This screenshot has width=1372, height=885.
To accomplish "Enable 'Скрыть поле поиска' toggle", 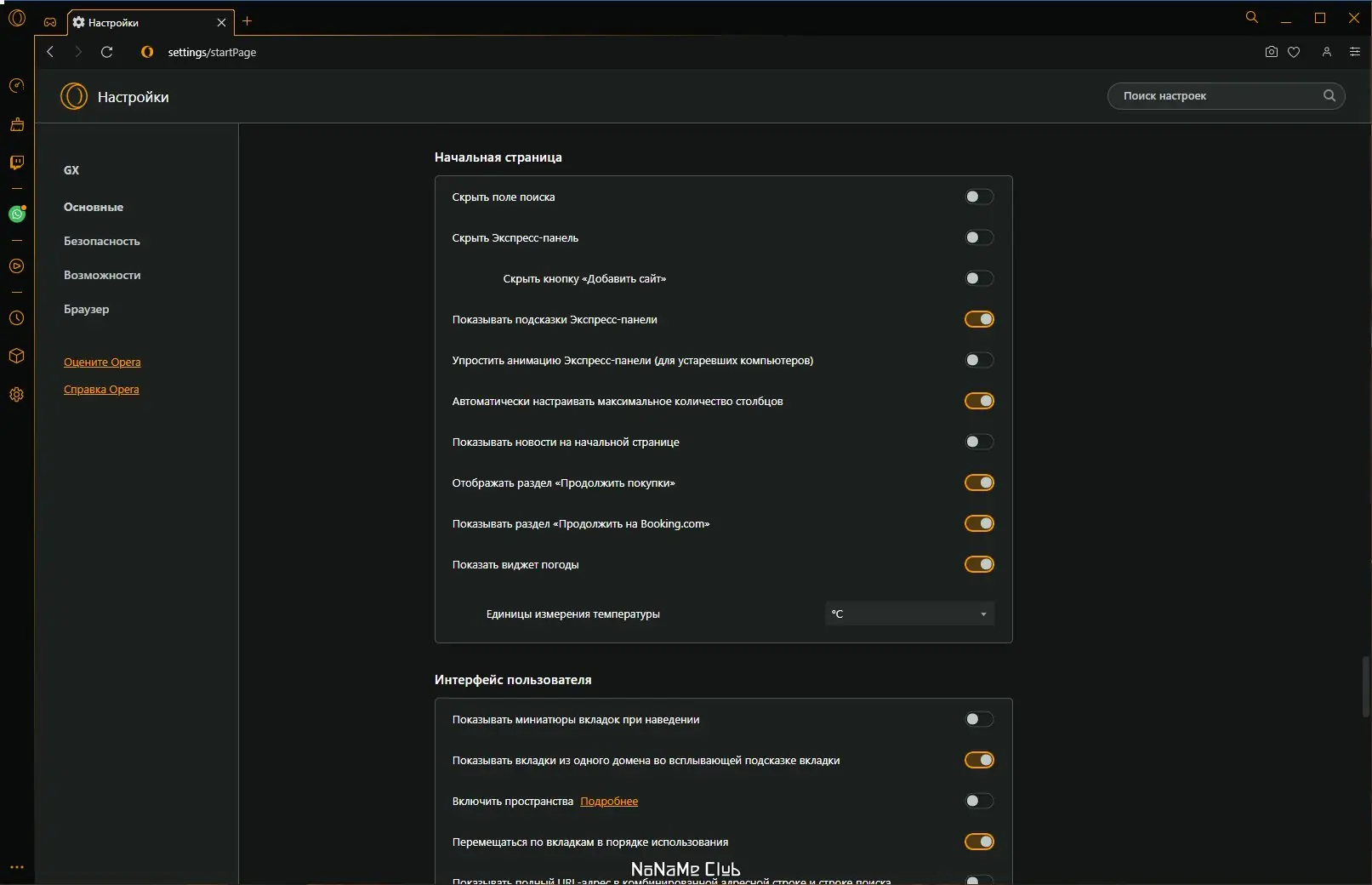I will tap(979, 197).
